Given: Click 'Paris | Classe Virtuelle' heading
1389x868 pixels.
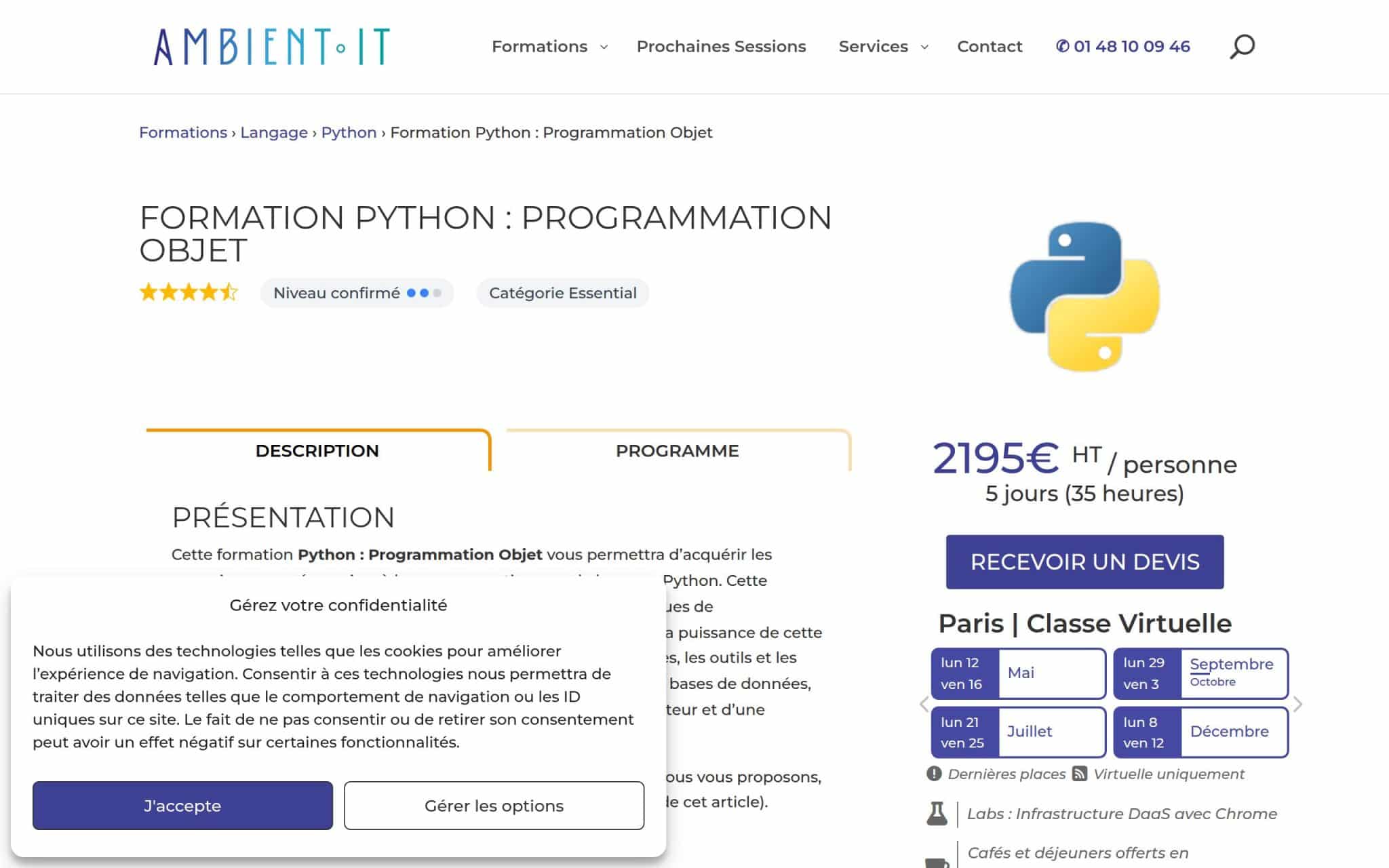Looking at the screenshot, I should click(1084, 623).
